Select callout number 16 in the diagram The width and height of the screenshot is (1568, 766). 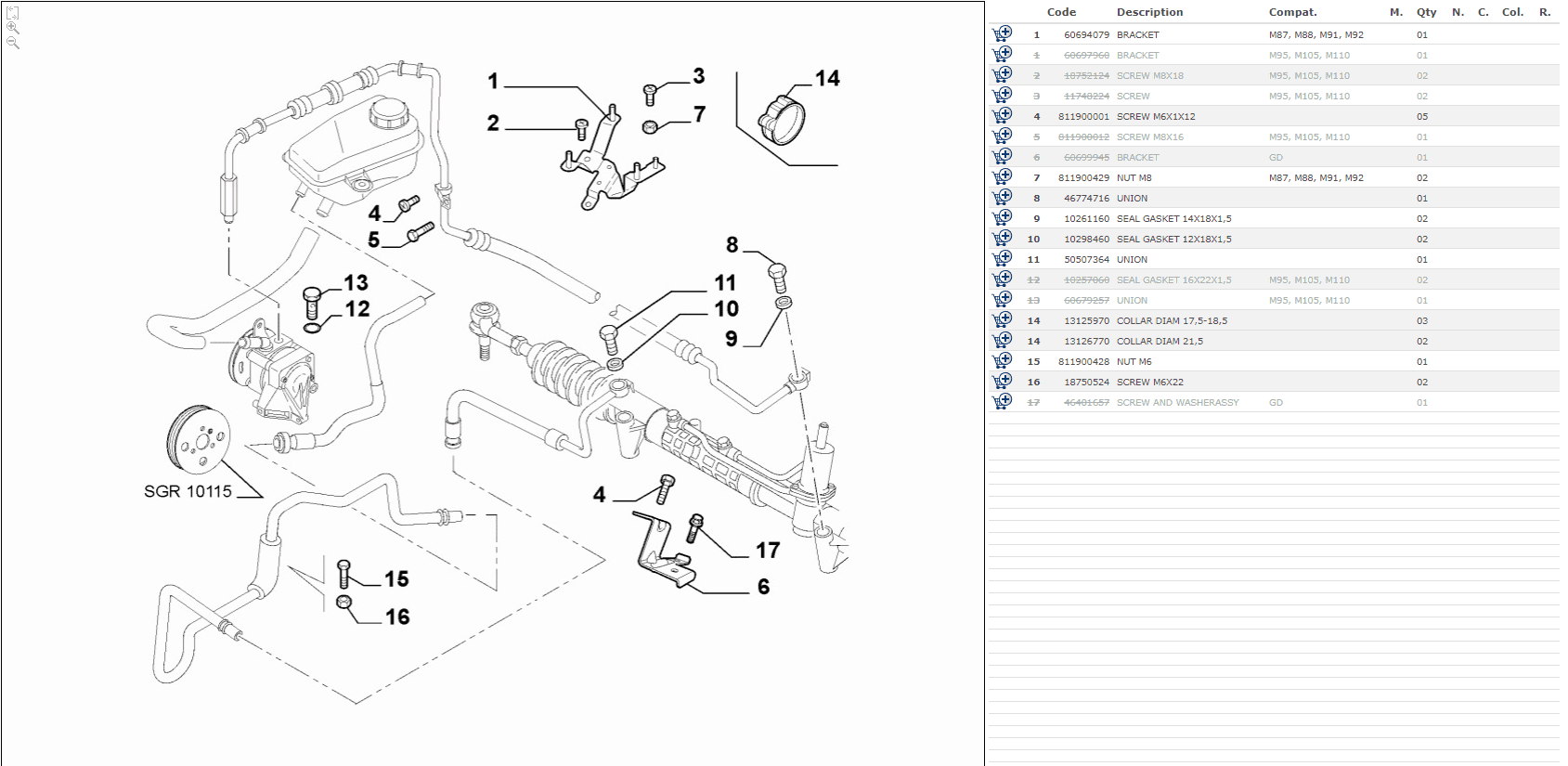point(397,617)
